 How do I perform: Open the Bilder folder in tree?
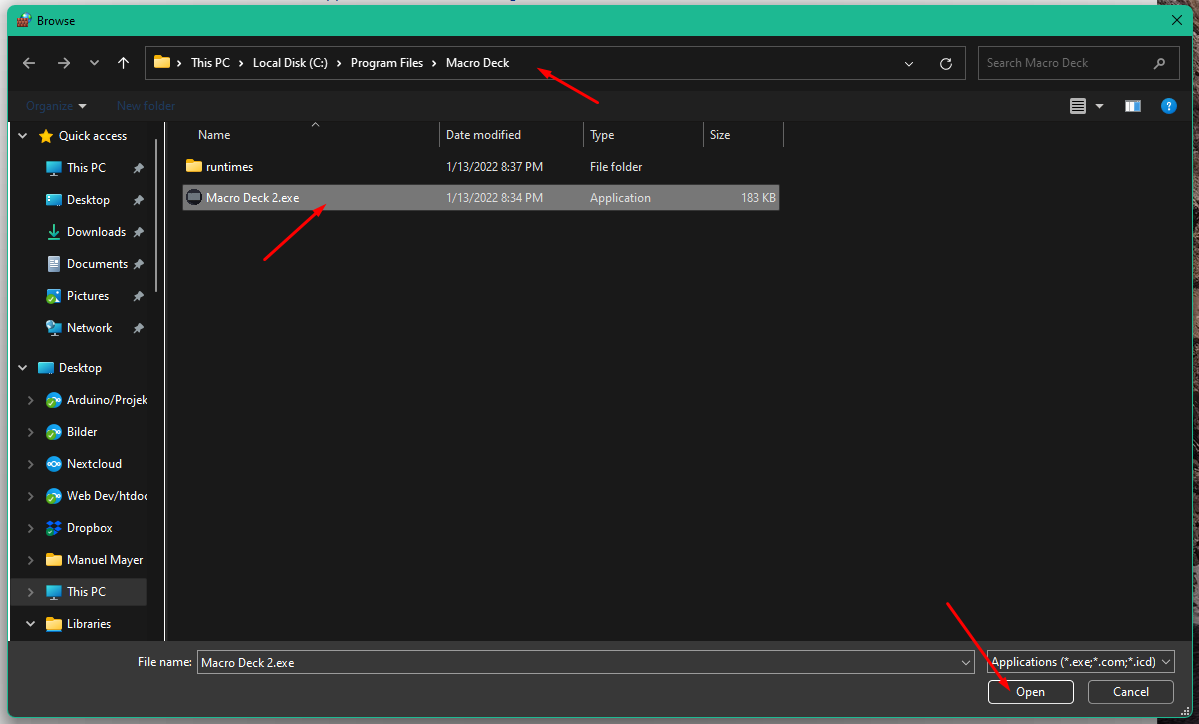click(x=82, y=432)
